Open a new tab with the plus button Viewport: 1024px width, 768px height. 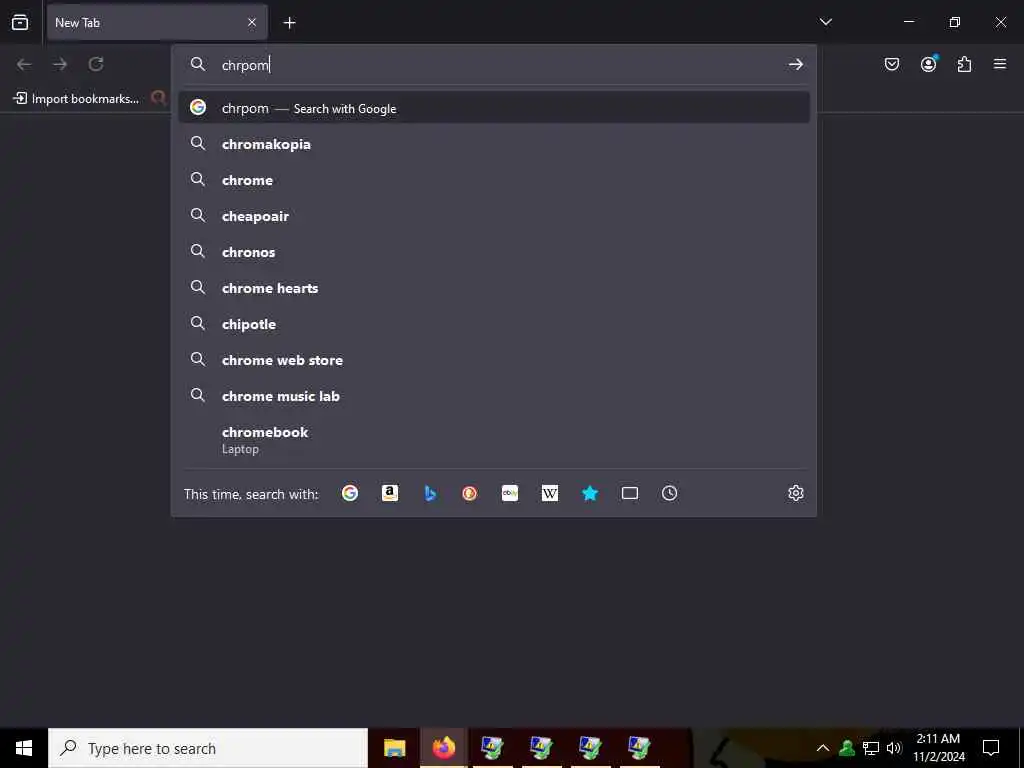pos(289,23)
